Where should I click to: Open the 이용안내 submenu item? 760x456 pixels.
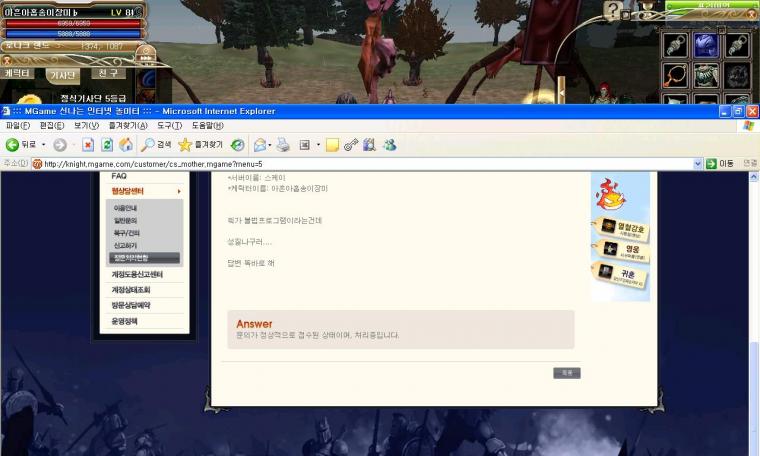click(125, 208)
